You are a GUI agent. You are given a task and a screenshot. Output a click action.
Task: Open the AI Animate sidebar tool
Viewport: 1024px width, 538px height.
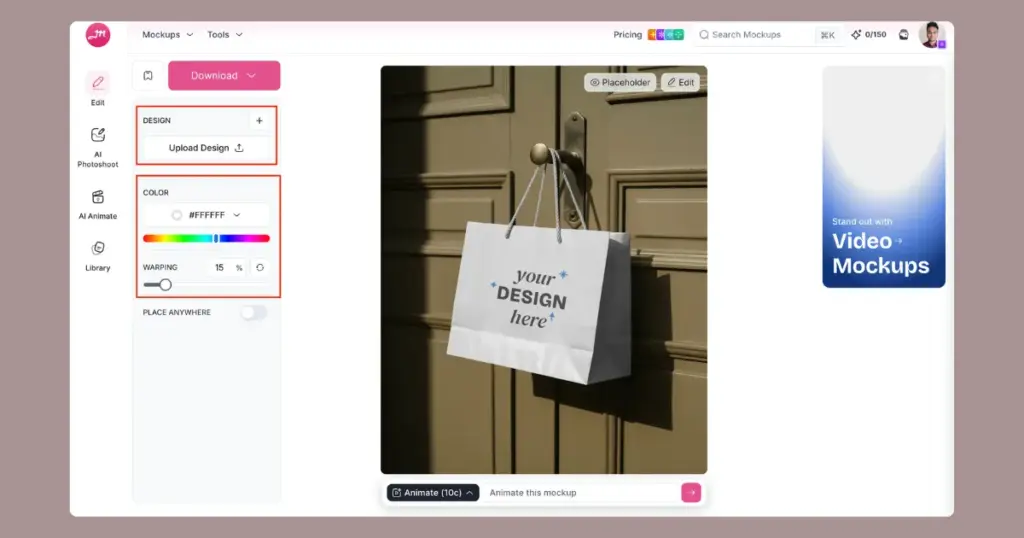98,204
